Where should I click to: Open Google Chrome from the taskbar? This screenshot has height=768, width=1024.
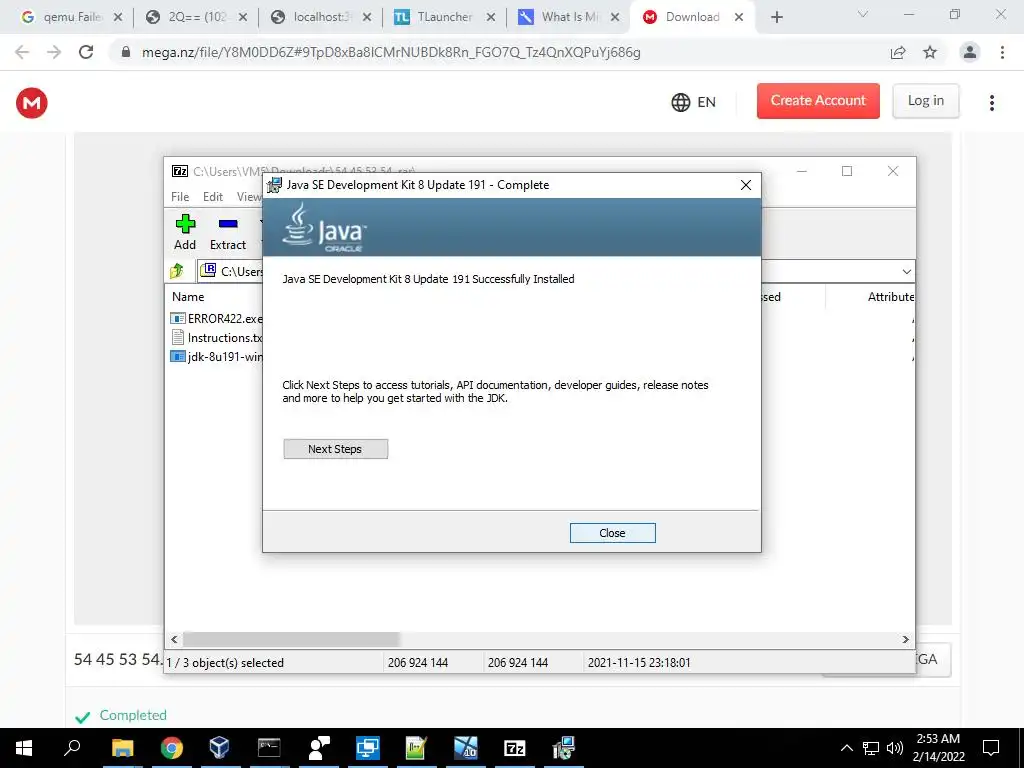(172, 748)
